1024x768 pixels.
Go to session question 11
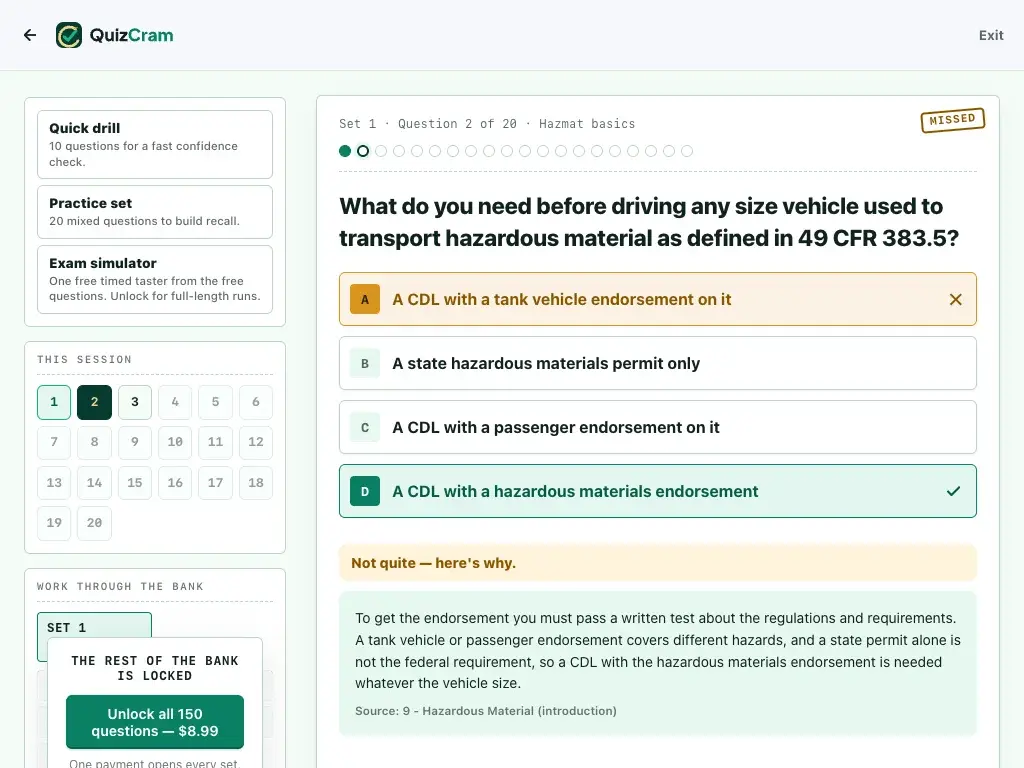click(x=216, y=442)
